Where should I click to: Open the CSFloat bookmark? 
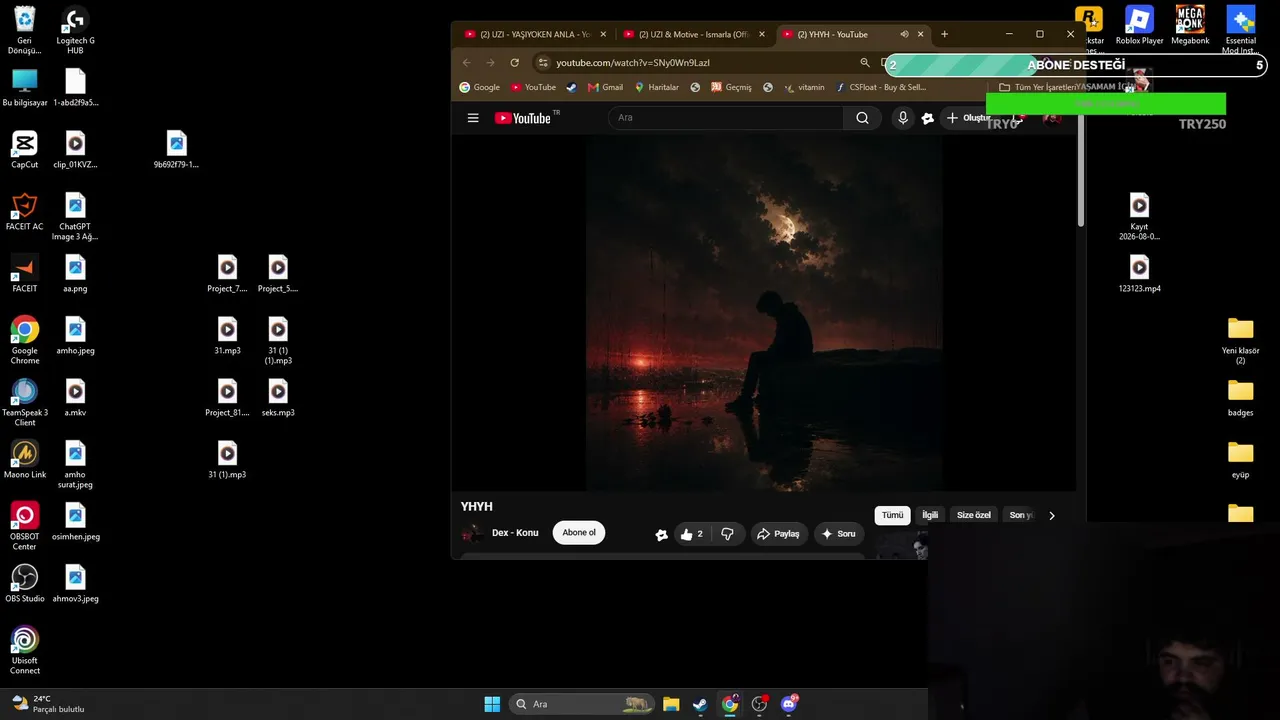pyautogui.click(x=881, y=87)
